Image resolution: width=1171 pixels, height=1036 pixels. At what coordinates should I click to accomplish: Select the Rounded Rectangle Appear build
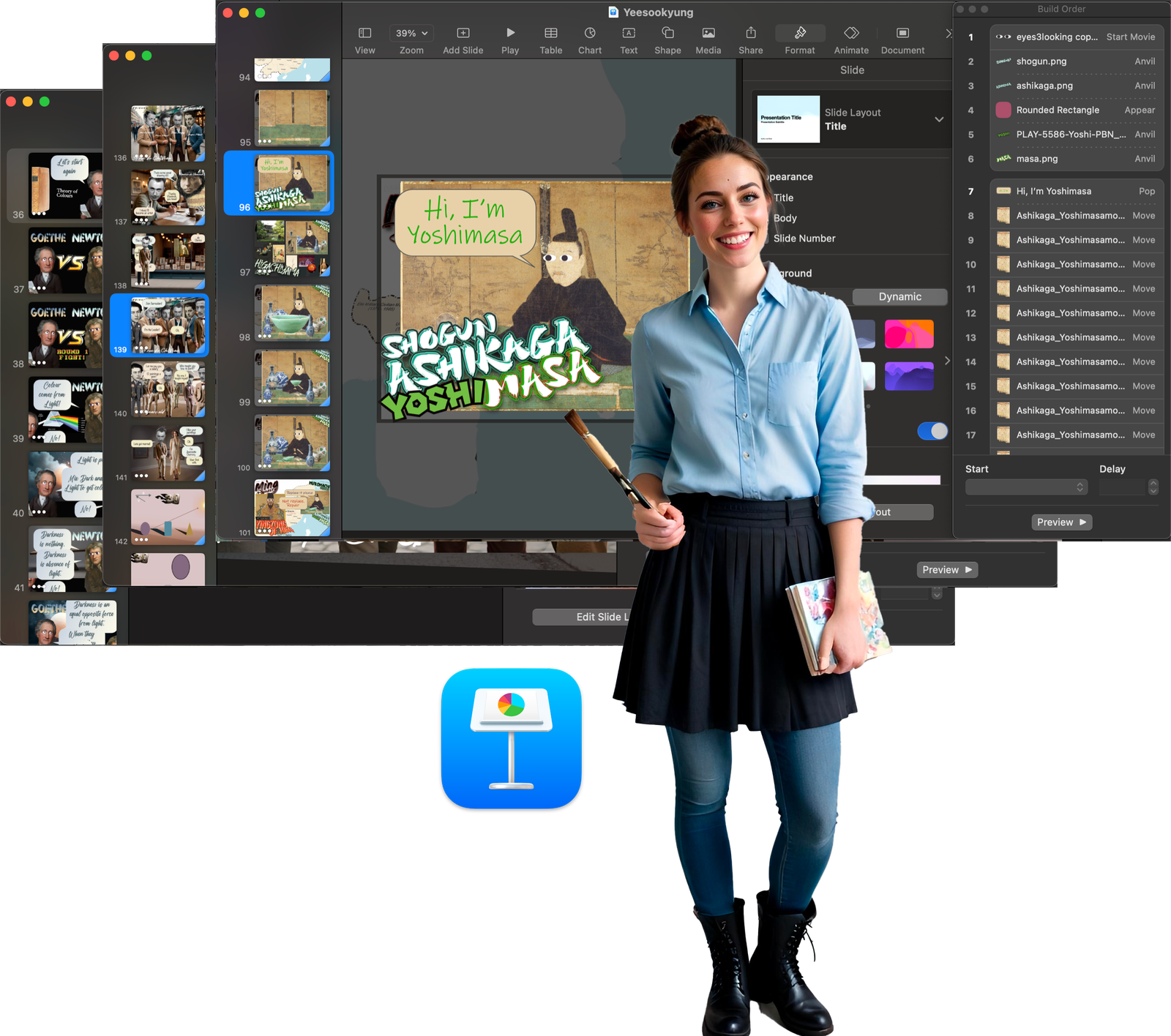click(1076, 110)
